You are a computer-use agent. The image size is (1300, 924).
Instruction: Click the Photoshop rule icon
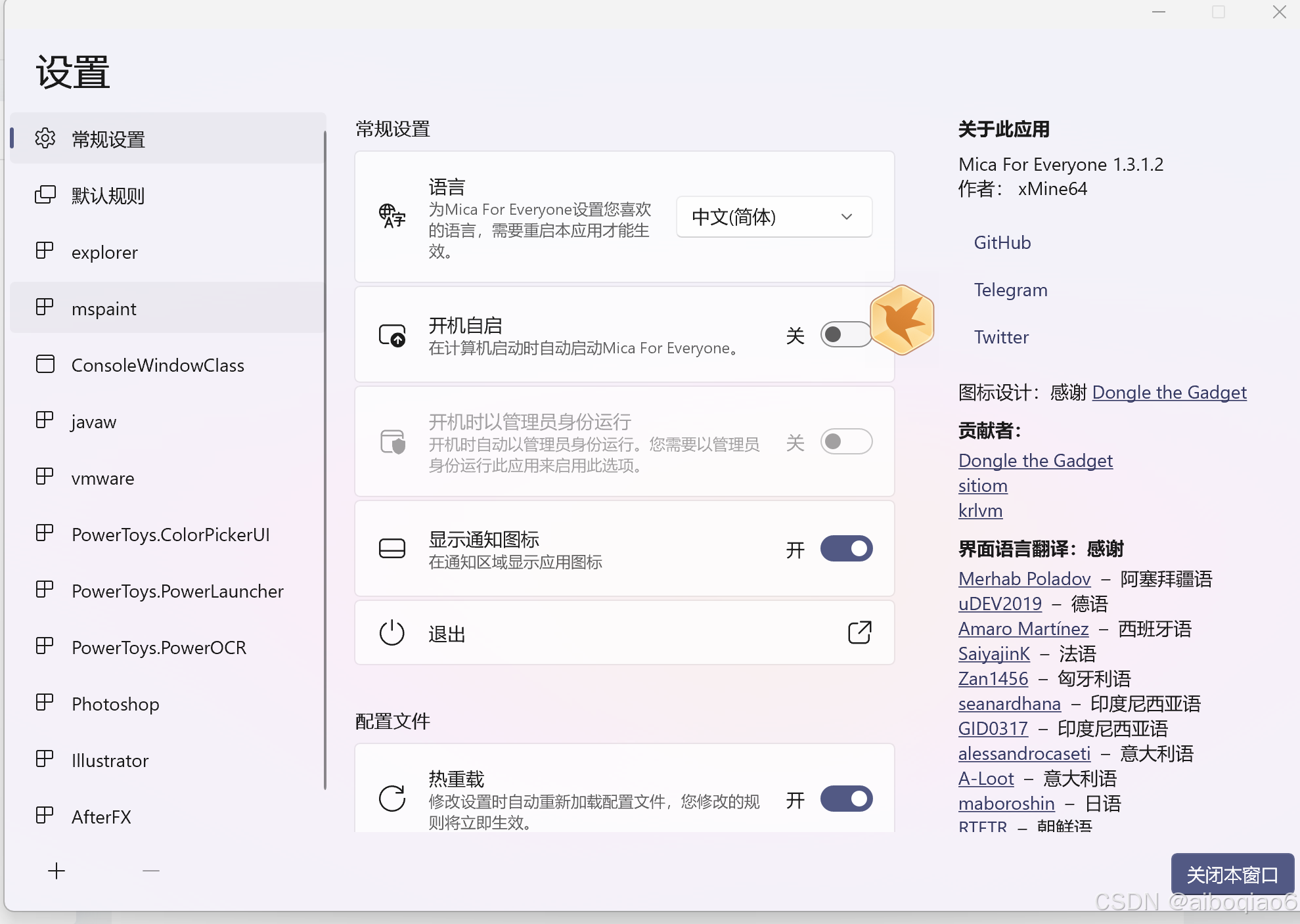(45, 703)
